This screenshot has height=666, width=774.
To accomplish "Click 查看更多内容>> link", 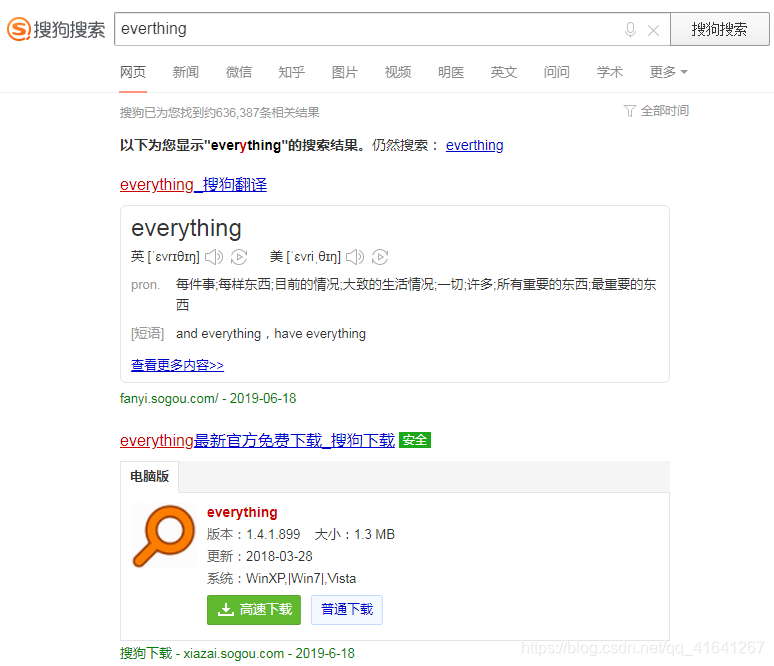I will [x=177, y=365].
